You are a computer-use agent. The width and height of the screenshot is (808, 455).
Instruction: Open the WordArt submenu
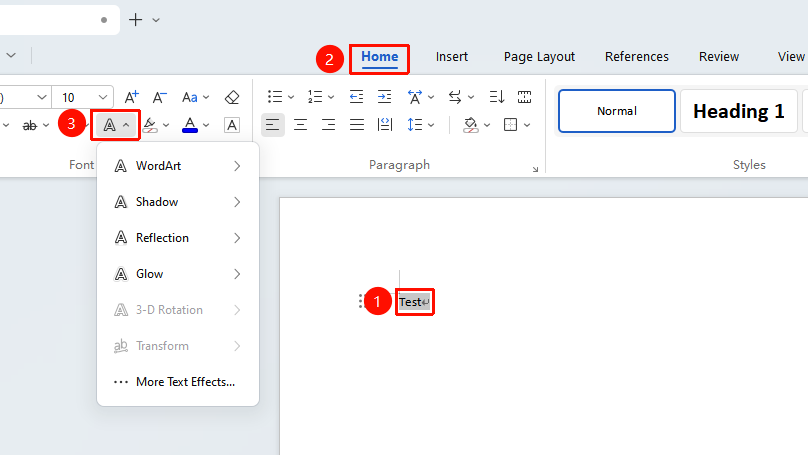pyautogui.click(x=178, y=166)
